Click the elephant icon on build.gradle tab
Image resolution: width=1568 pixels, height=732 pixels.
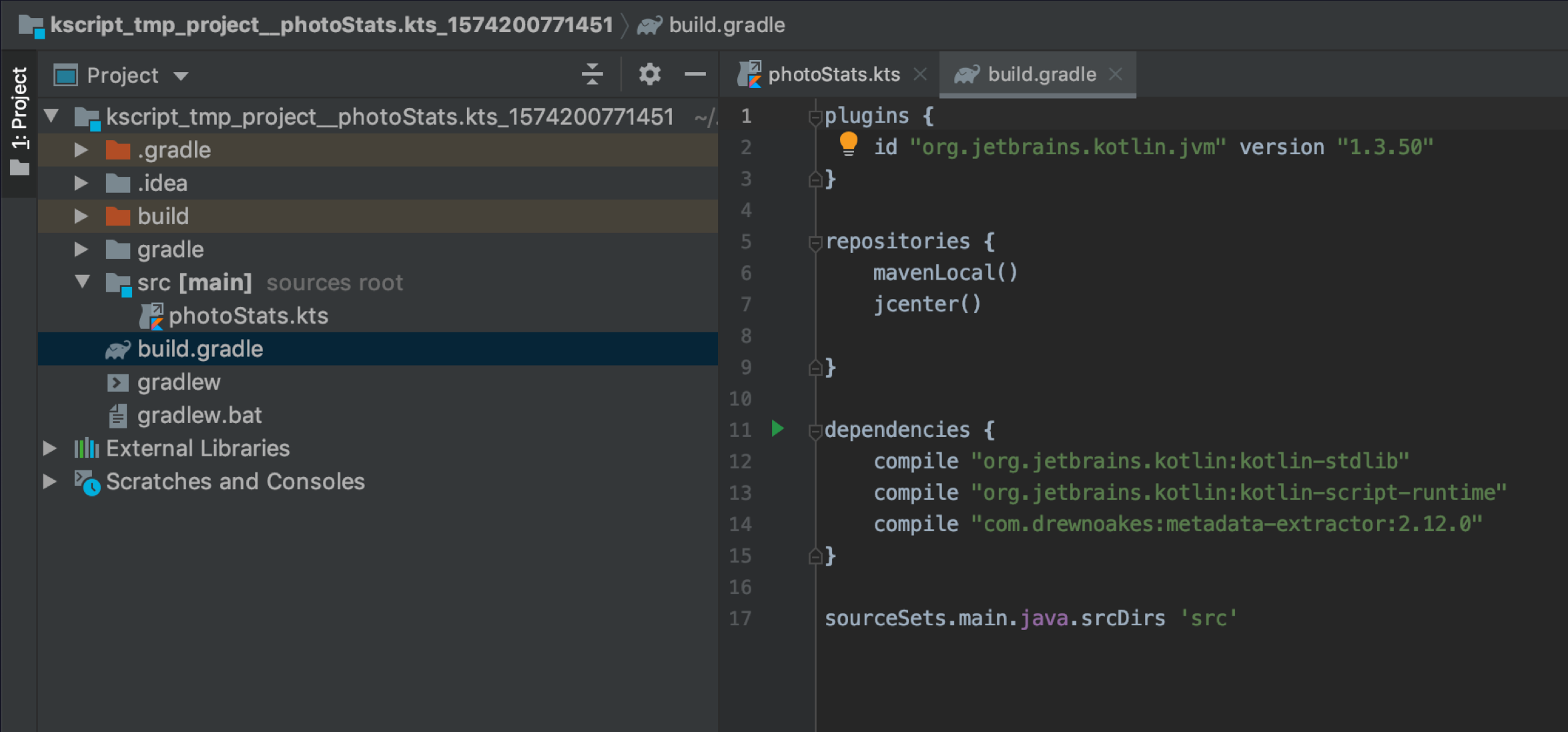pos(967,74)
